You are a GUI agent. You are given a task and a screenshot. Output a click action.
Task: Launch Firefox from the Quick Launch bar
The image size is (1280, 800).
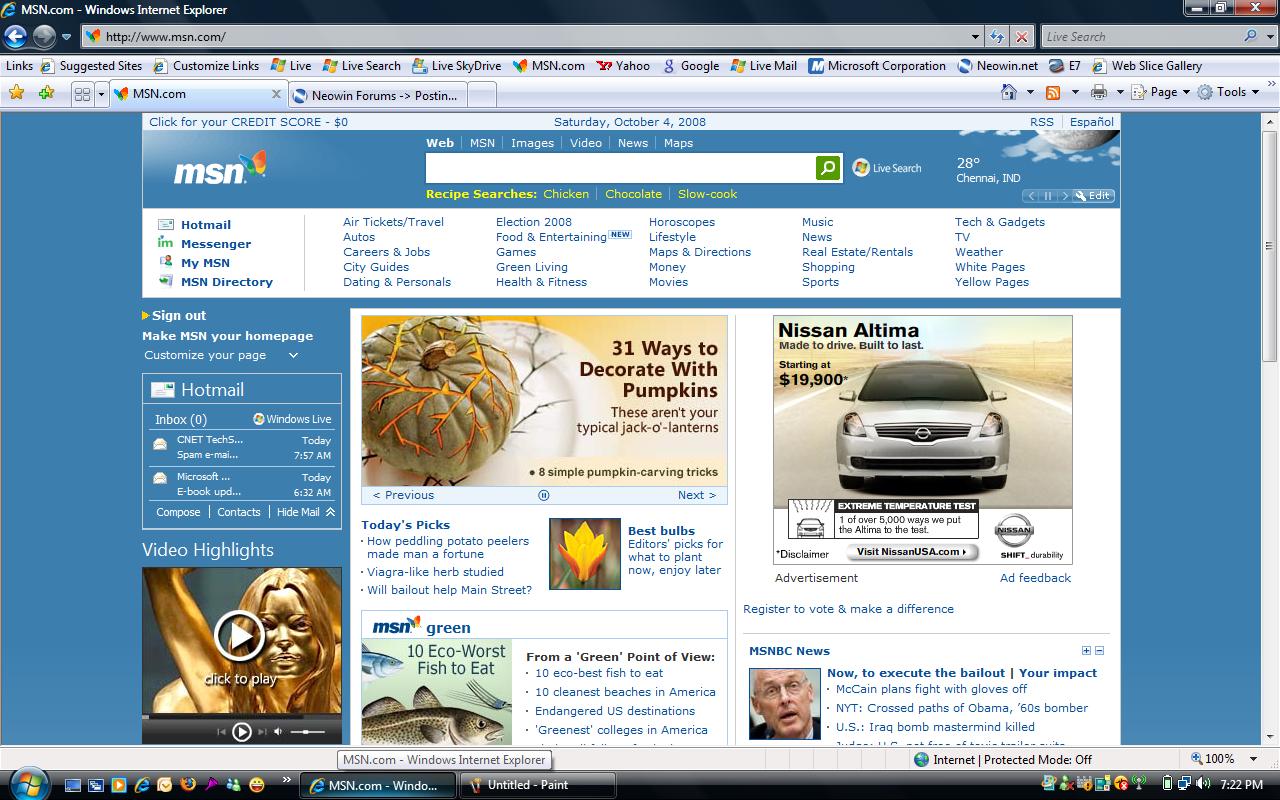click(x=187, y=785)
